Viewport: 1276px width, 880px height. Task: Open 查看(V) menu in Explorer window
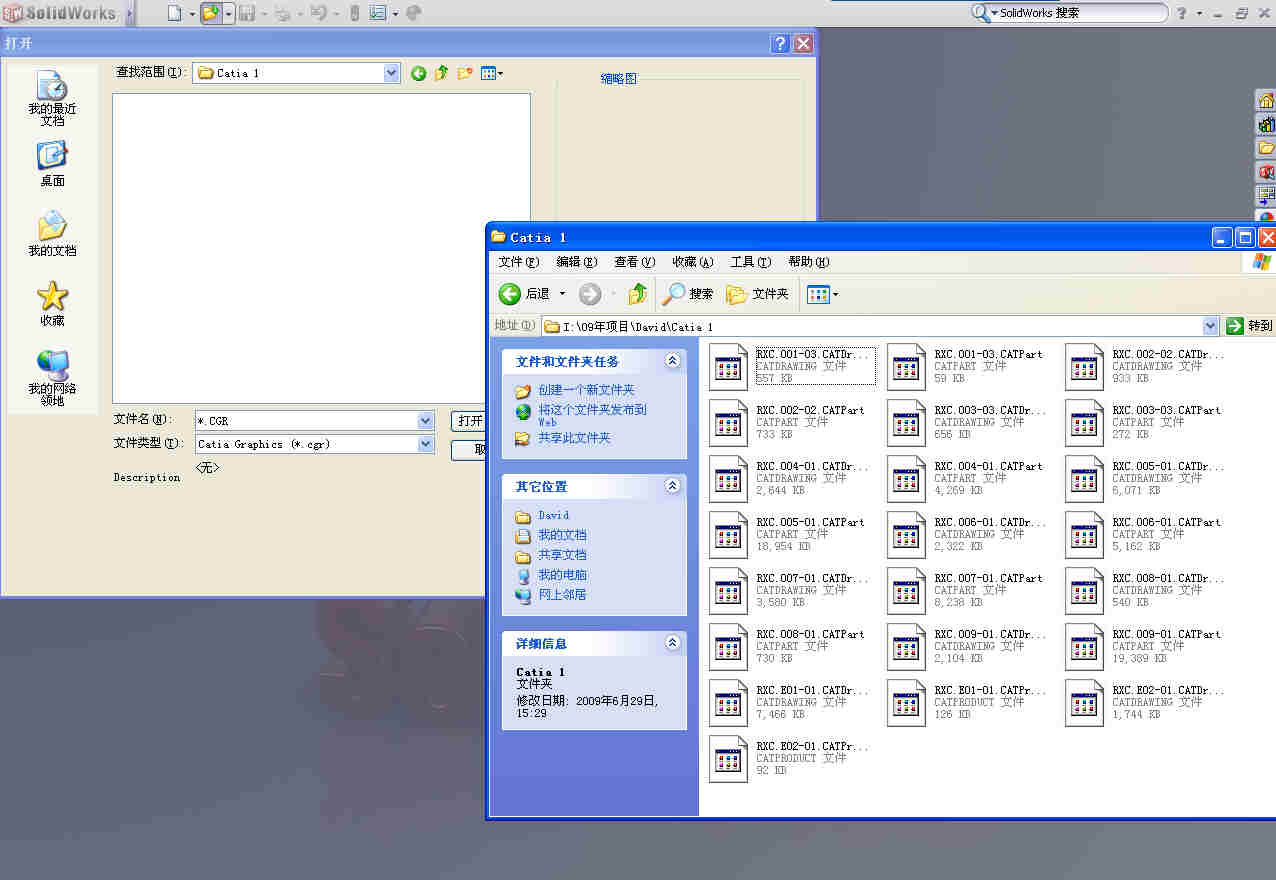click(x=634, y=262)
